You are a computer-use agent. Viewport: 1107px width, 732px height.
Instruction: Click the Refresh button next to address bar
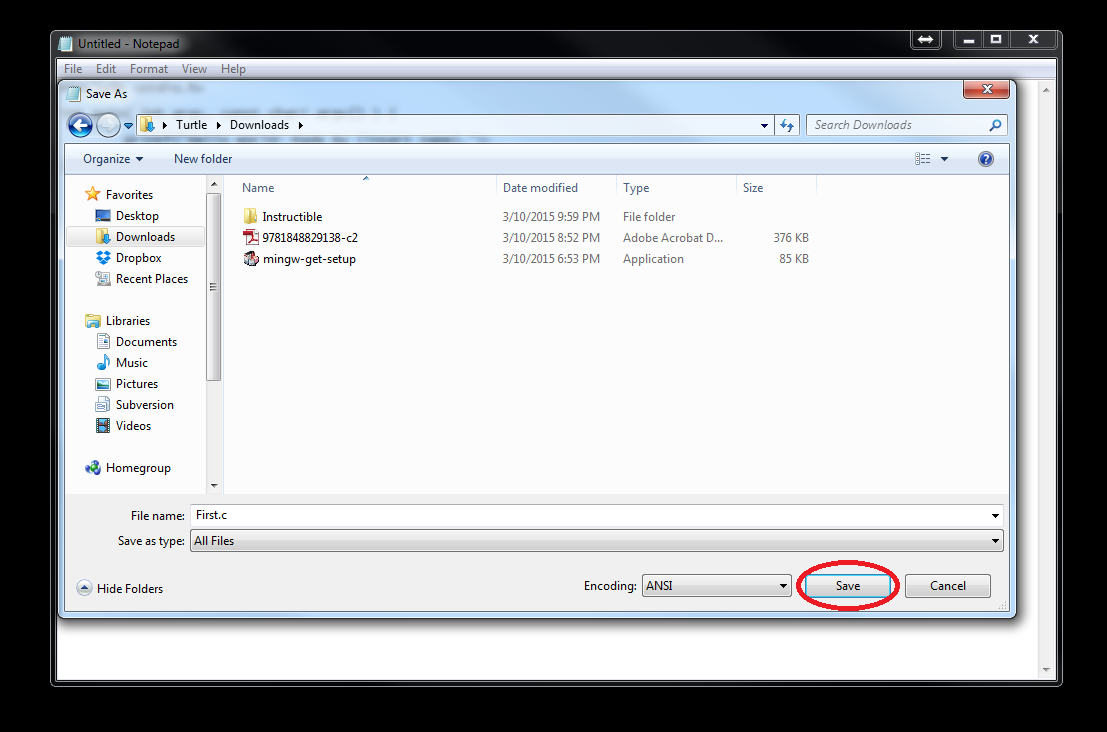(787, 125)
